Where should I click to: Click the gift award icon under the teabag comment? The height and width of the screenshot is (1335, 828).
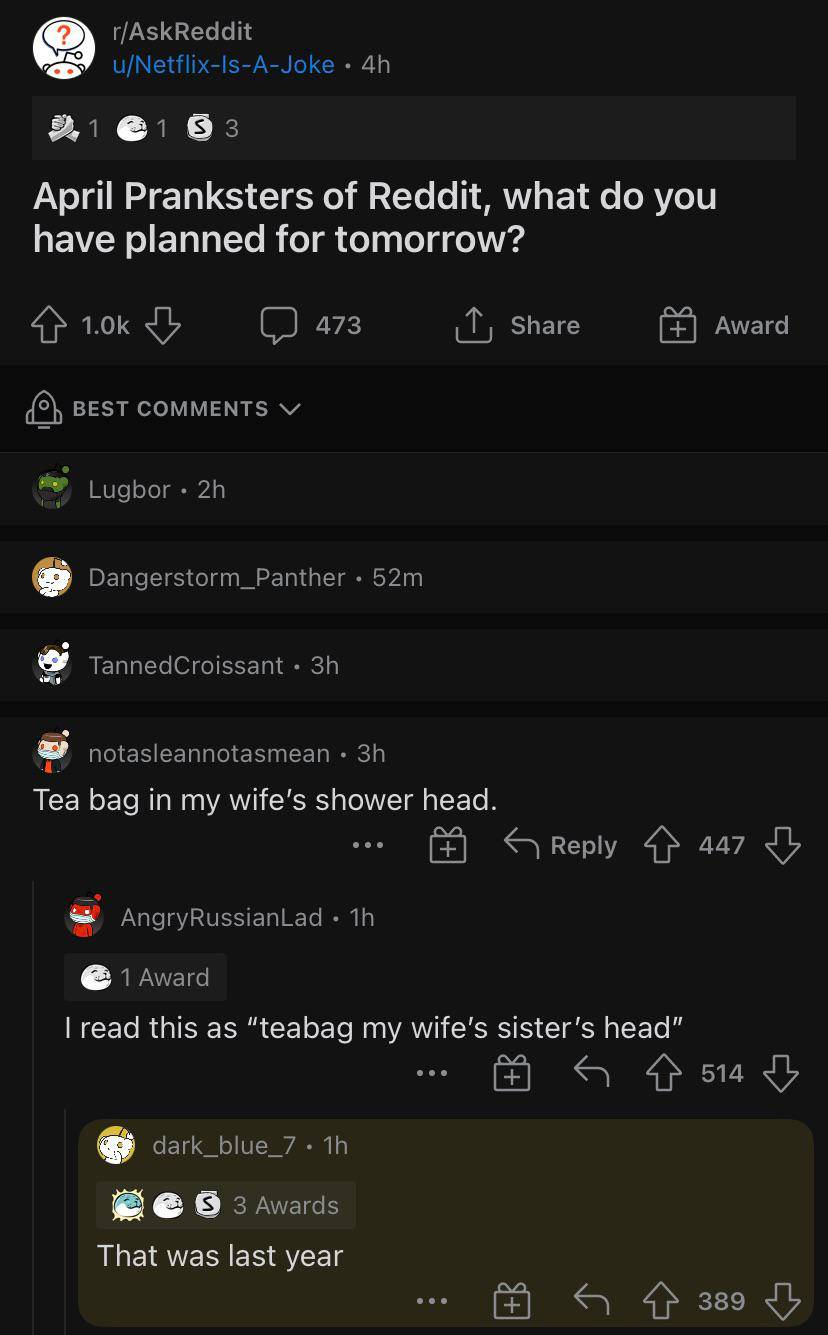[447, 845]
